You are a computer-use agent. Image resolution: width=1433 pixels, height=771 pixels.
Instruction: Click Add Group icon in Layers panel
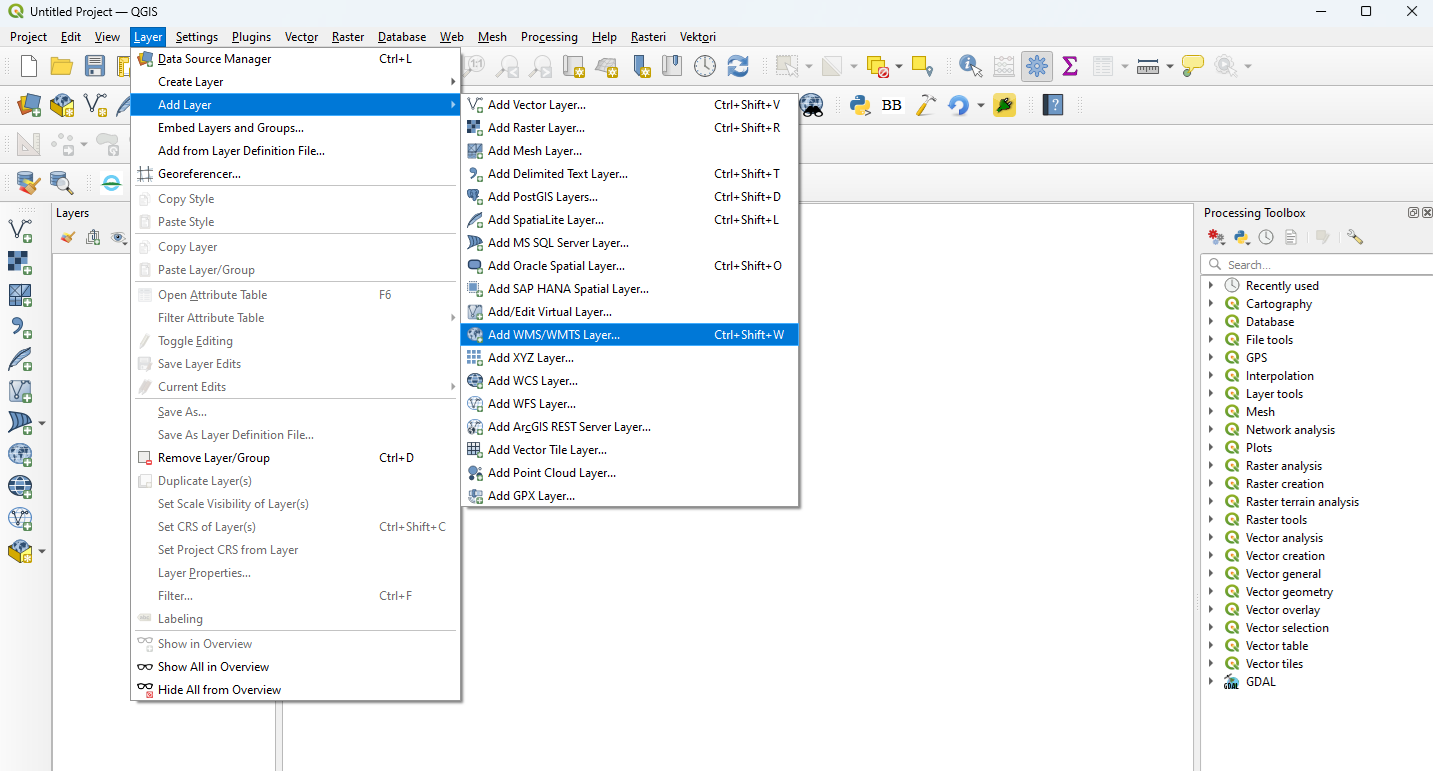(93, 238)
